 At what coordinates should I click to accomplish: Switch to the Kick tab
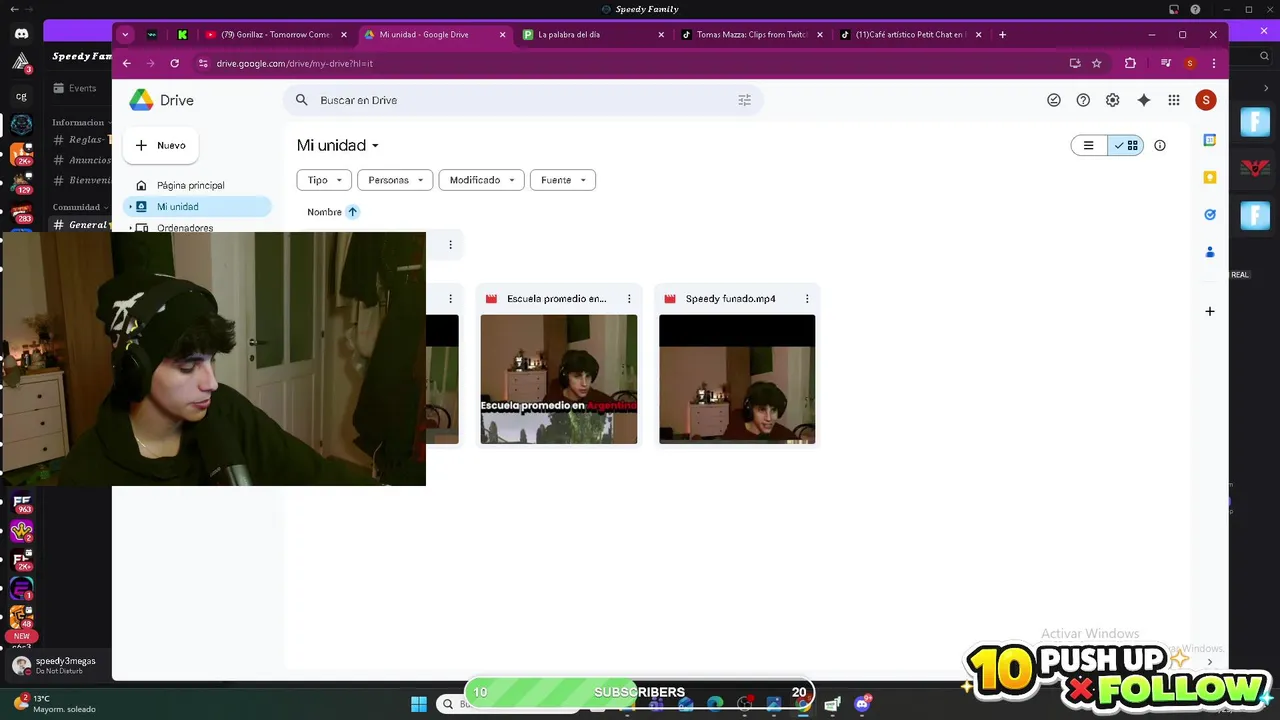click(182, 34)
